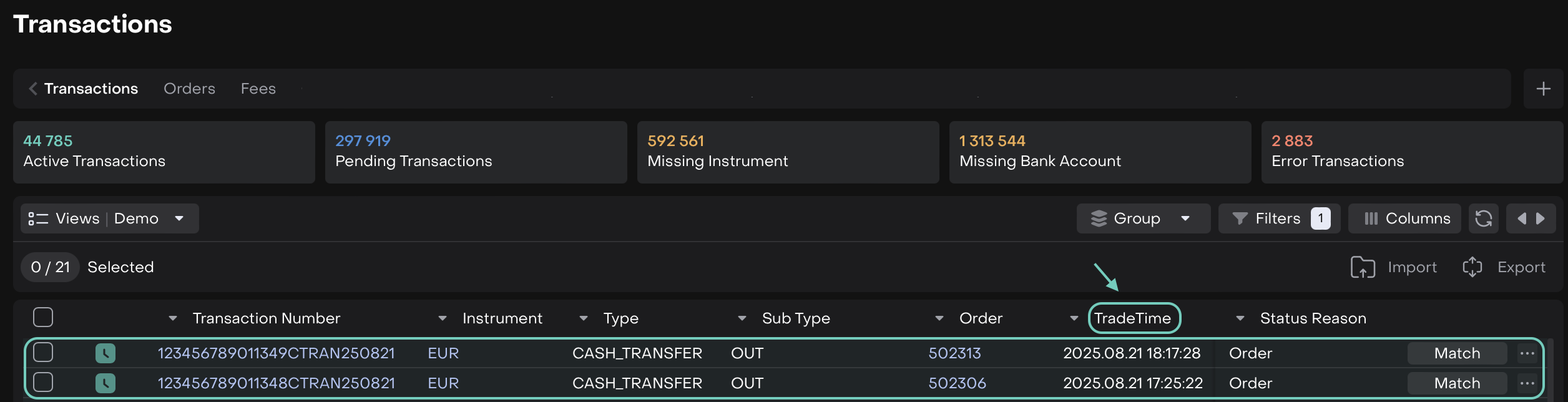This screenshot has width=1568, height=402.
Task: Click the plus icon to add tab
Action: pos(1543,89)
